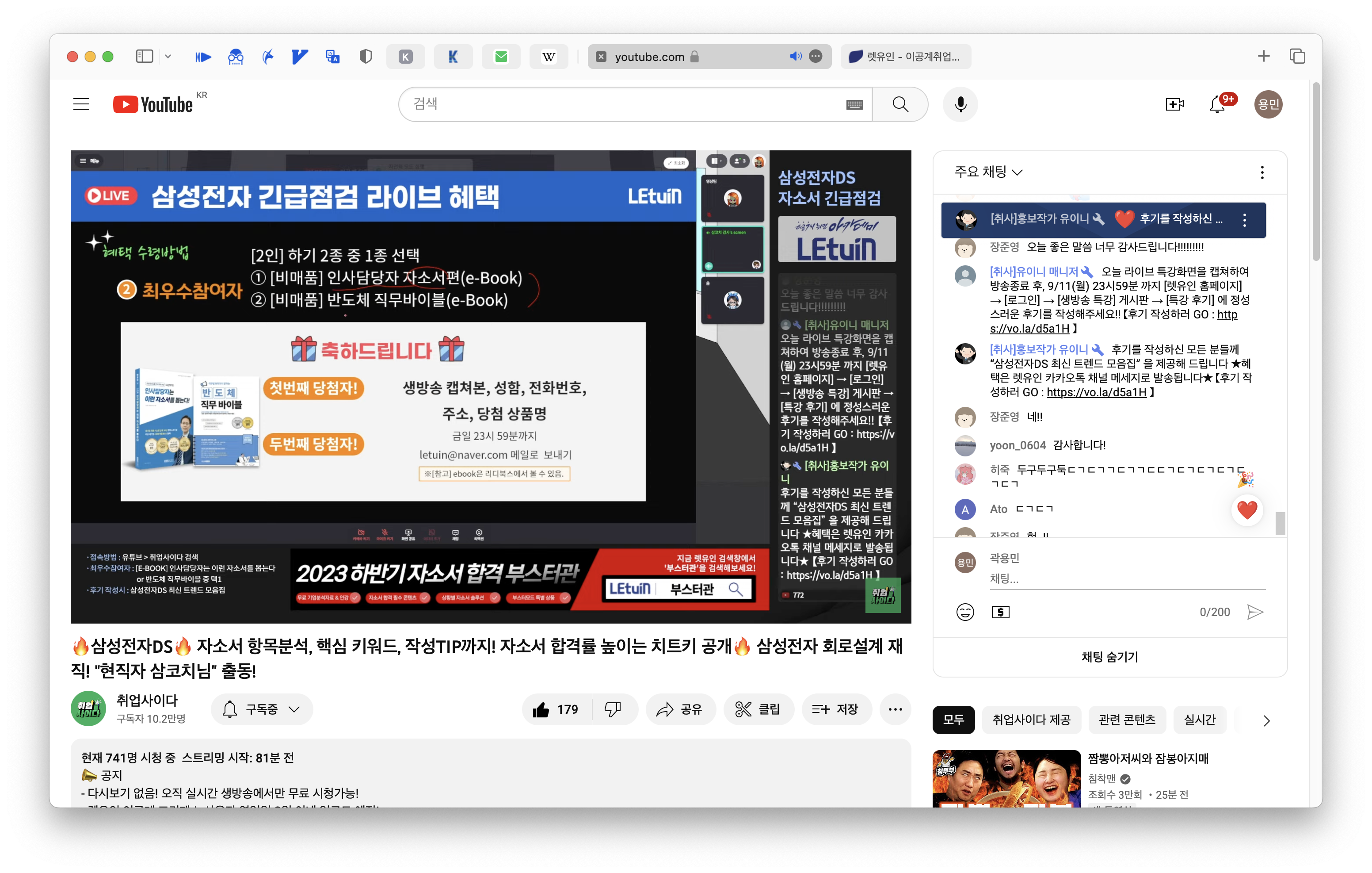Click 채팅 숨기기 to hide chat
This screenshot has height=873, width=1372.
pyautogui.click(x=1109, y=657)
